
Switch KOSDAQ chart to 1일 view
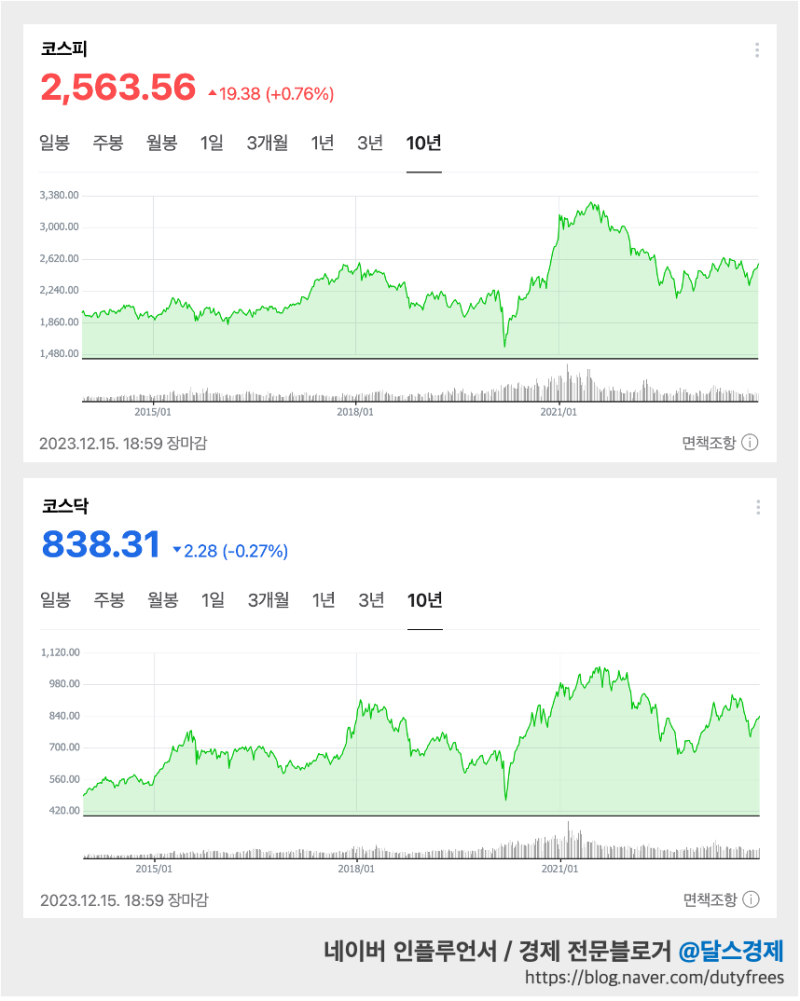[x=213, y=600]
